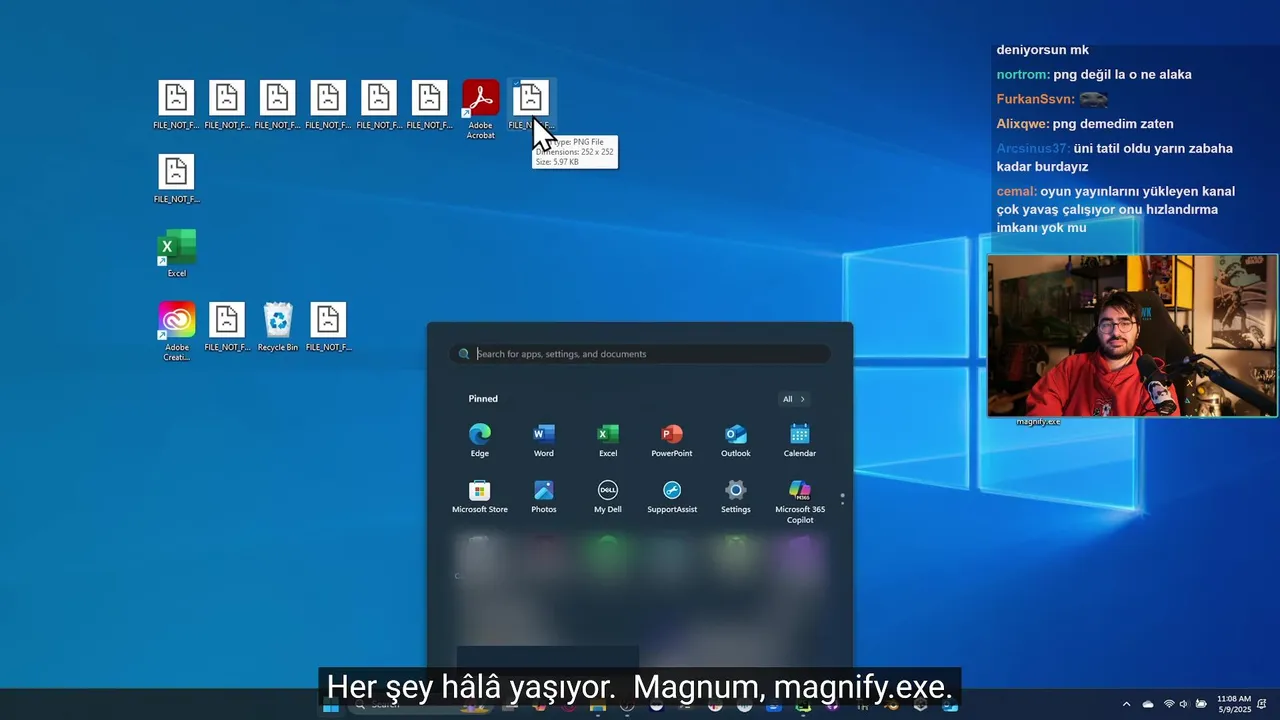Select the FILE_NOT_F file between Creative Cloud and Recycle Bin
The image size is (1280, 720).
(227, 326)
